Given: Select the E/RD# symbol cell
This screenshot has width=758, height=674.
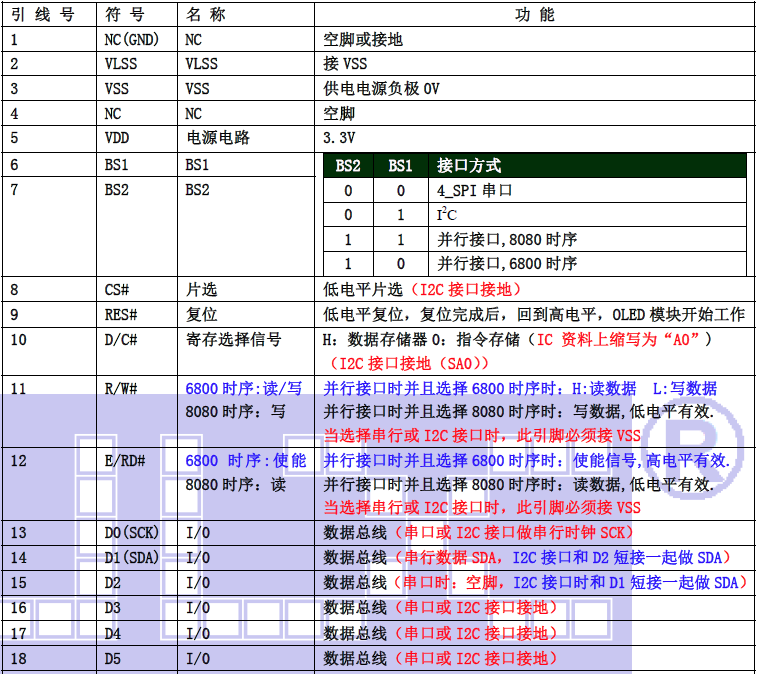Looking at the screenshot, I should tap(125, 460).
